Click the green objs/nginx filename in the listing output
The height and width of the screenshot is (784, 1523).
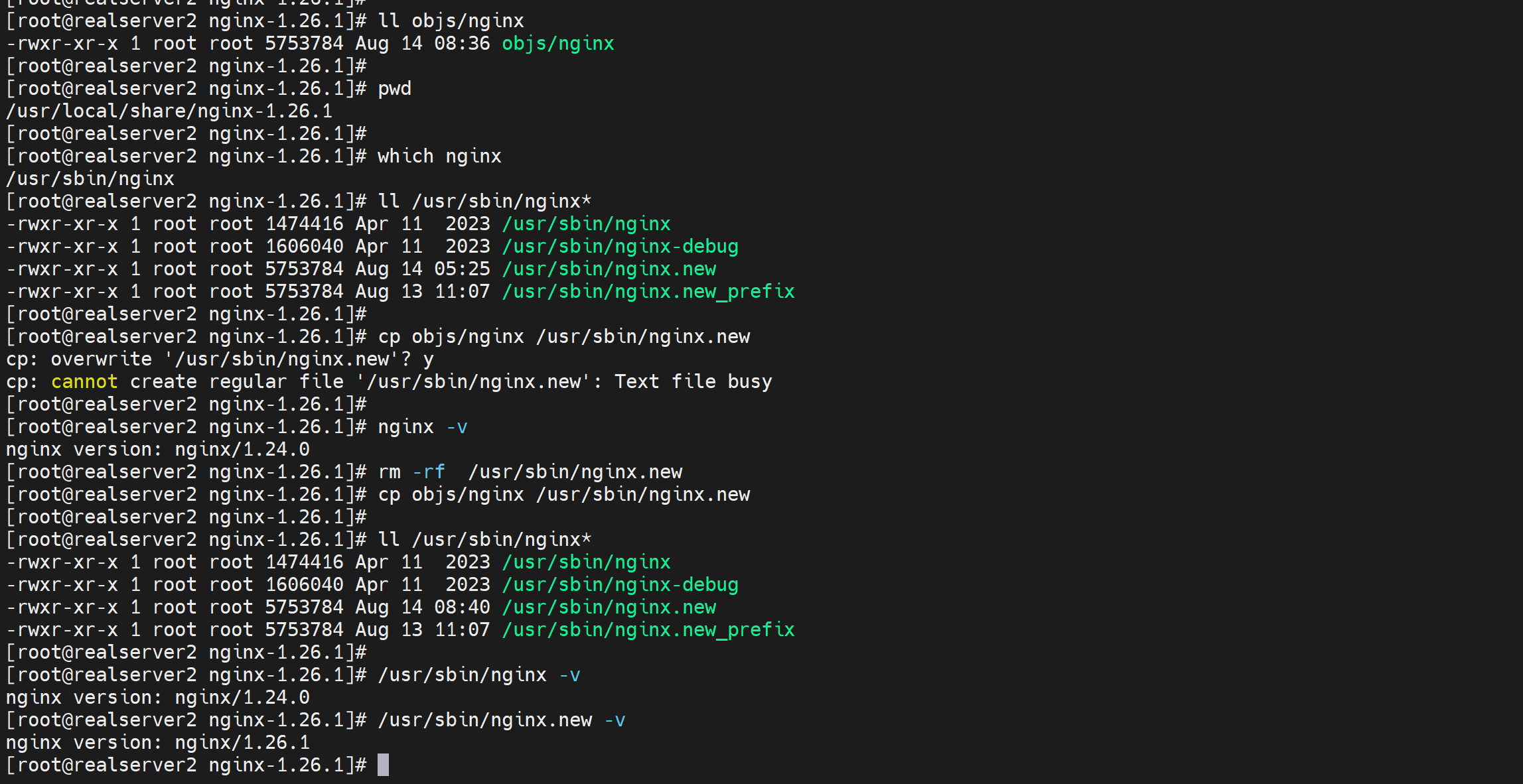(557, 44)
